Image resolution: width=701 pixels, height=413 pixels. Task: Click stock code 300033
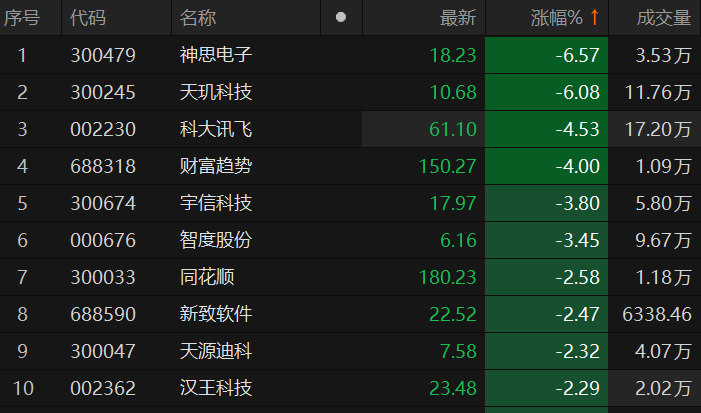tap(103, 278)
